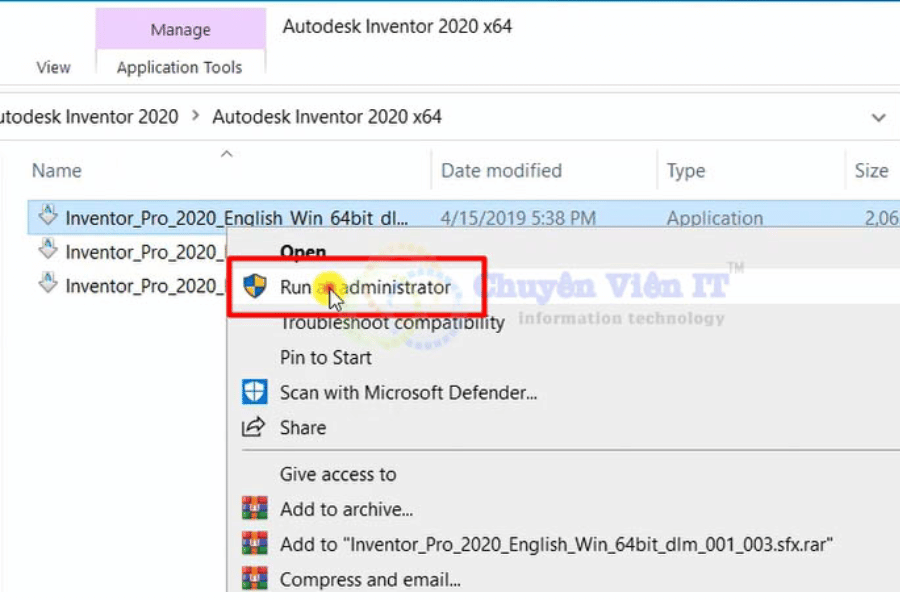900x600 pixels.
Task: Open the address bar history dropdown arrow
Action: (x=878, y=118)
